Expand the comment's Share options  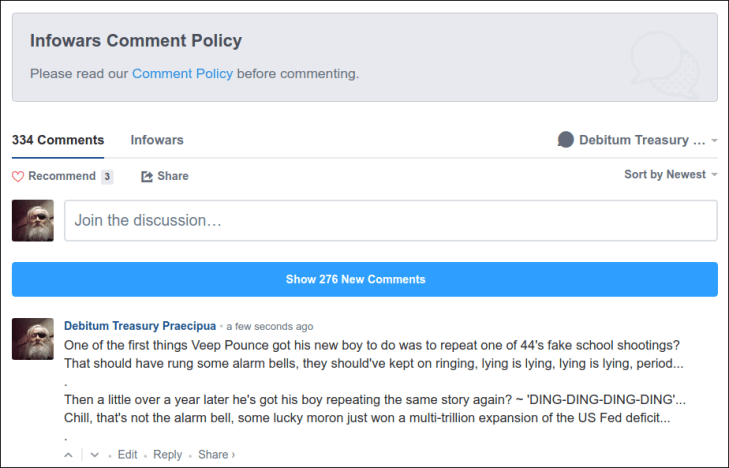coord(216,454)
